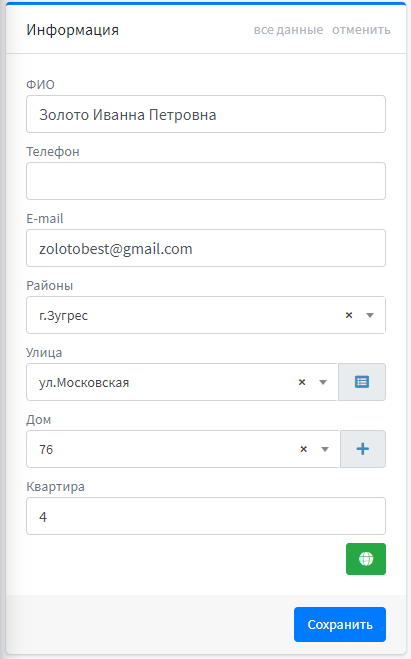Click into the E-mail field zolotobest@gmail.com

206,248
